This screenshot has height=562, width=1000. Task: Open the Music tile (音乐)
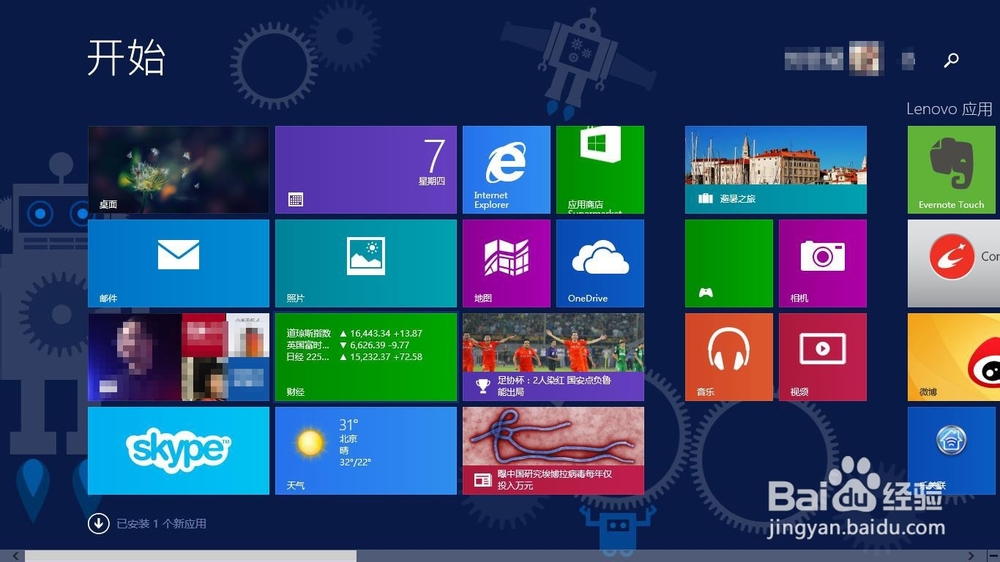(729, 357)
